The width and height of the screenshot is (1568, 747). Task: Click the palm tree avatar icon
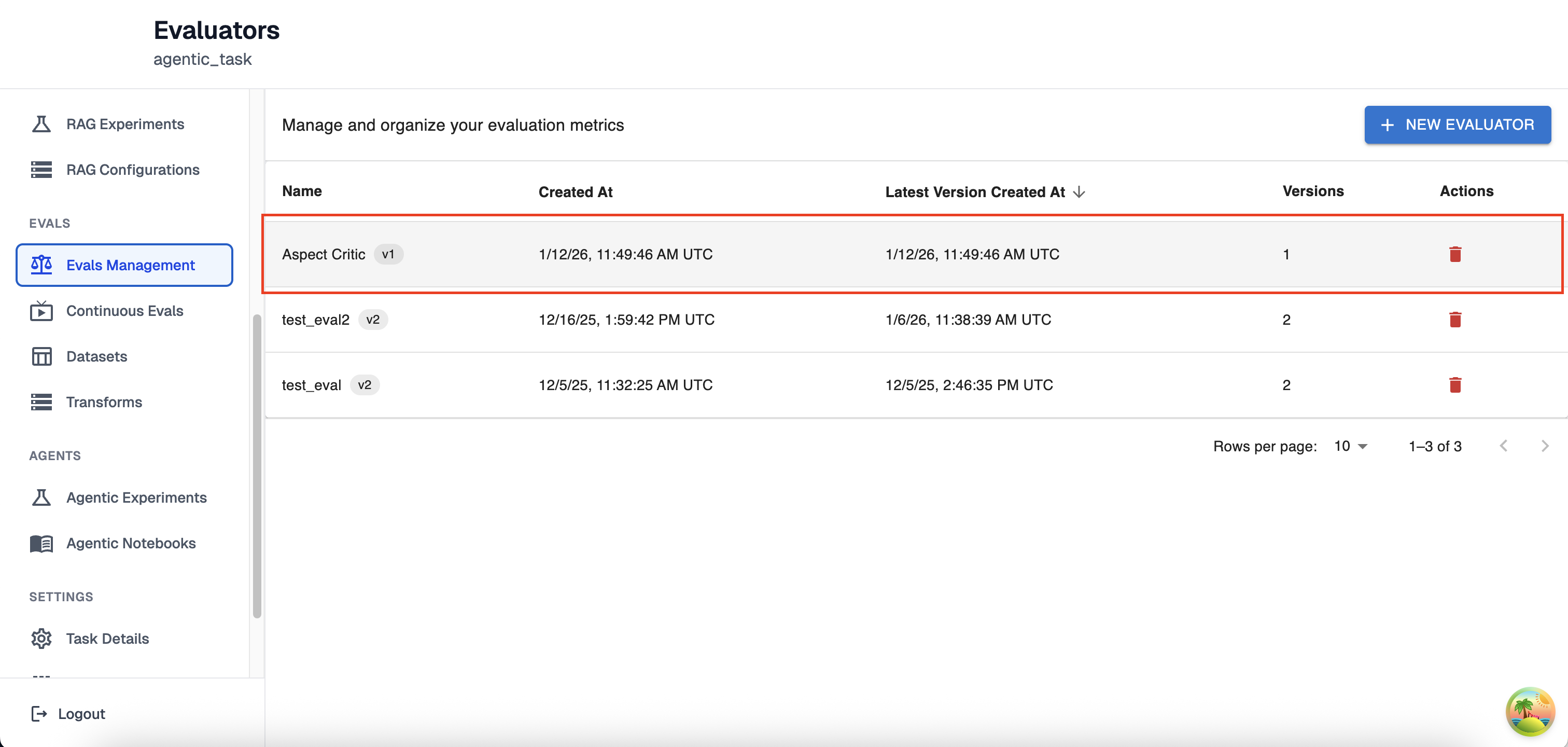point(1530,711)
